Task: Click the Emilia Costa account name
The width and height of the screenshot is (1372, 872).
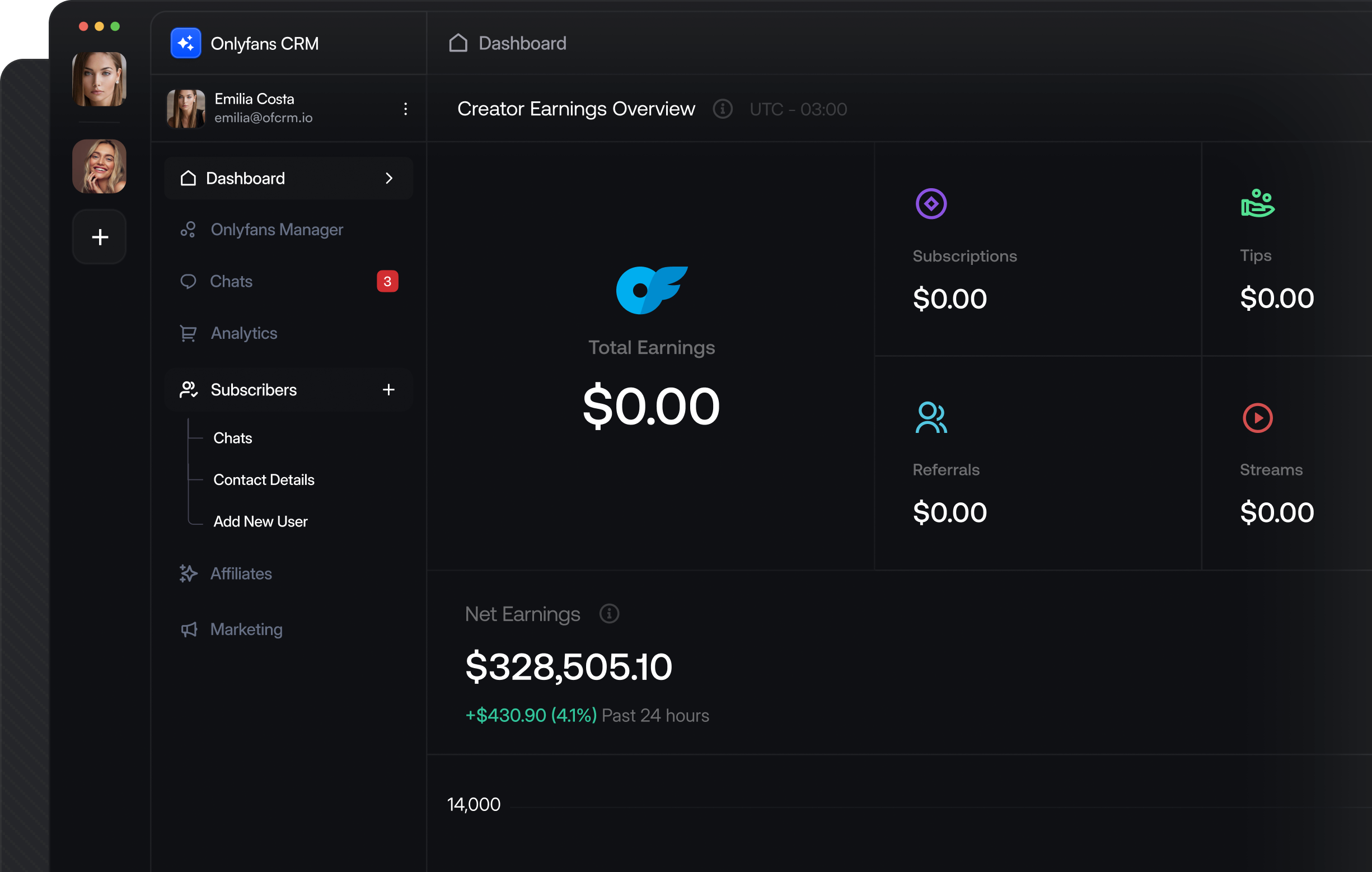Action: point(254,99)
